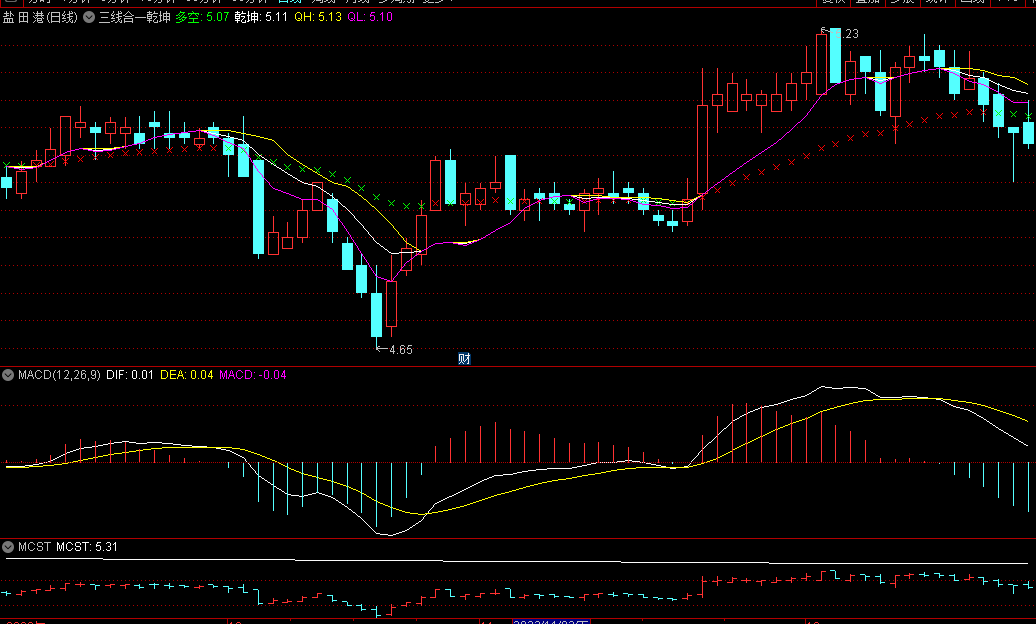Open the main chart indicator dropdown beside 盐田港(日线)
The image size is (1036, 624).
tap(89, 17)
